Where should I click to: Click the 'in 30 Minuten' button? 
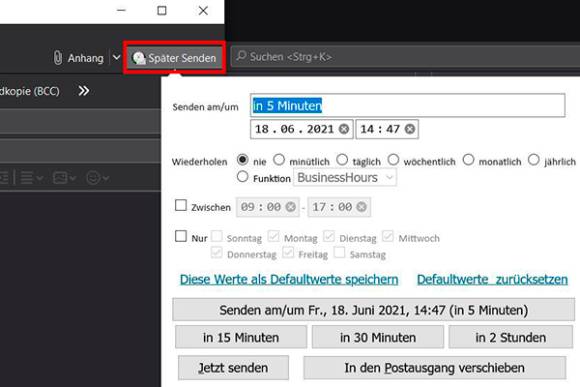pyautogui.click(x=378, y=337)
